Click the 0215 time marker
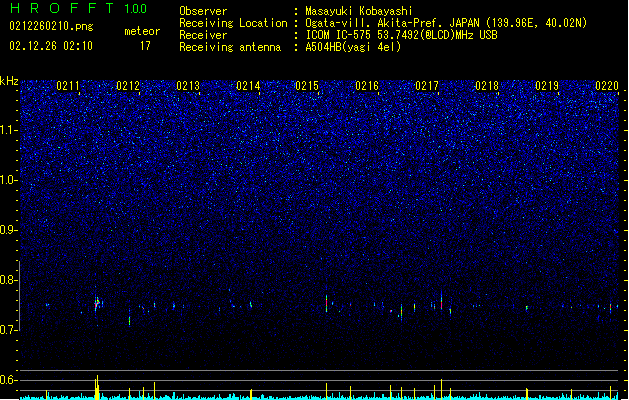 pyautogui.click(x=307, y=86)
